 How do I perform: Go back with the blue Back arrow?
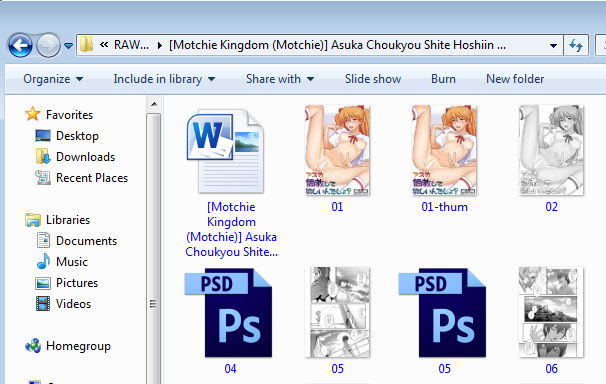click(x=20, y=46)
